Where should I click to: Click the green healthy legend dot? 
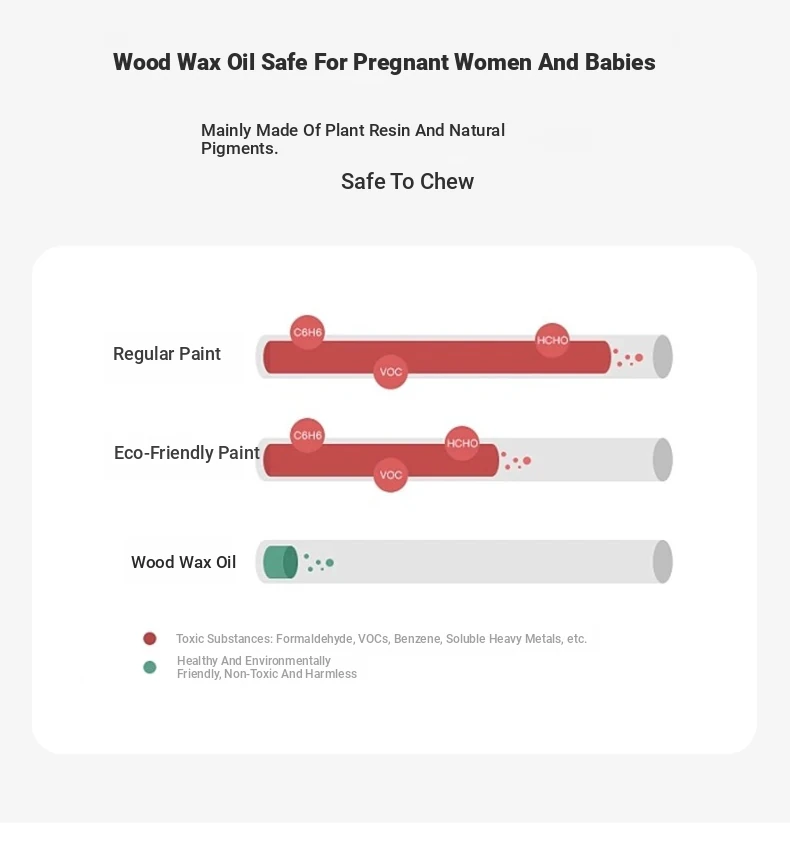click(150, 667)
